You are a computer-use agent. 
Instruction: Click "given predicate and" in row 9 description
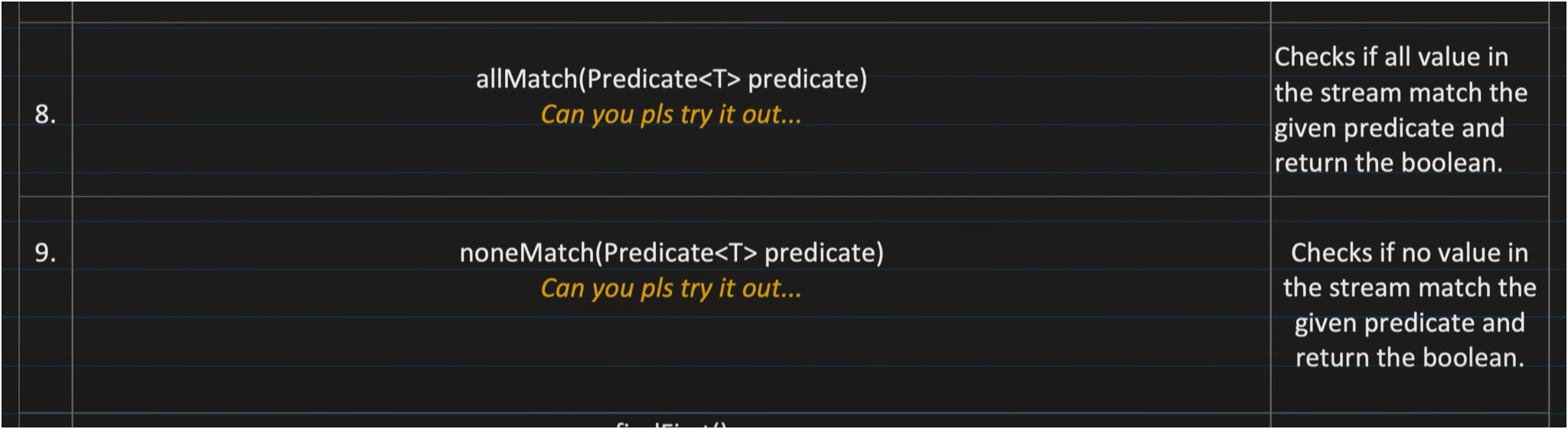[1409, 323]
